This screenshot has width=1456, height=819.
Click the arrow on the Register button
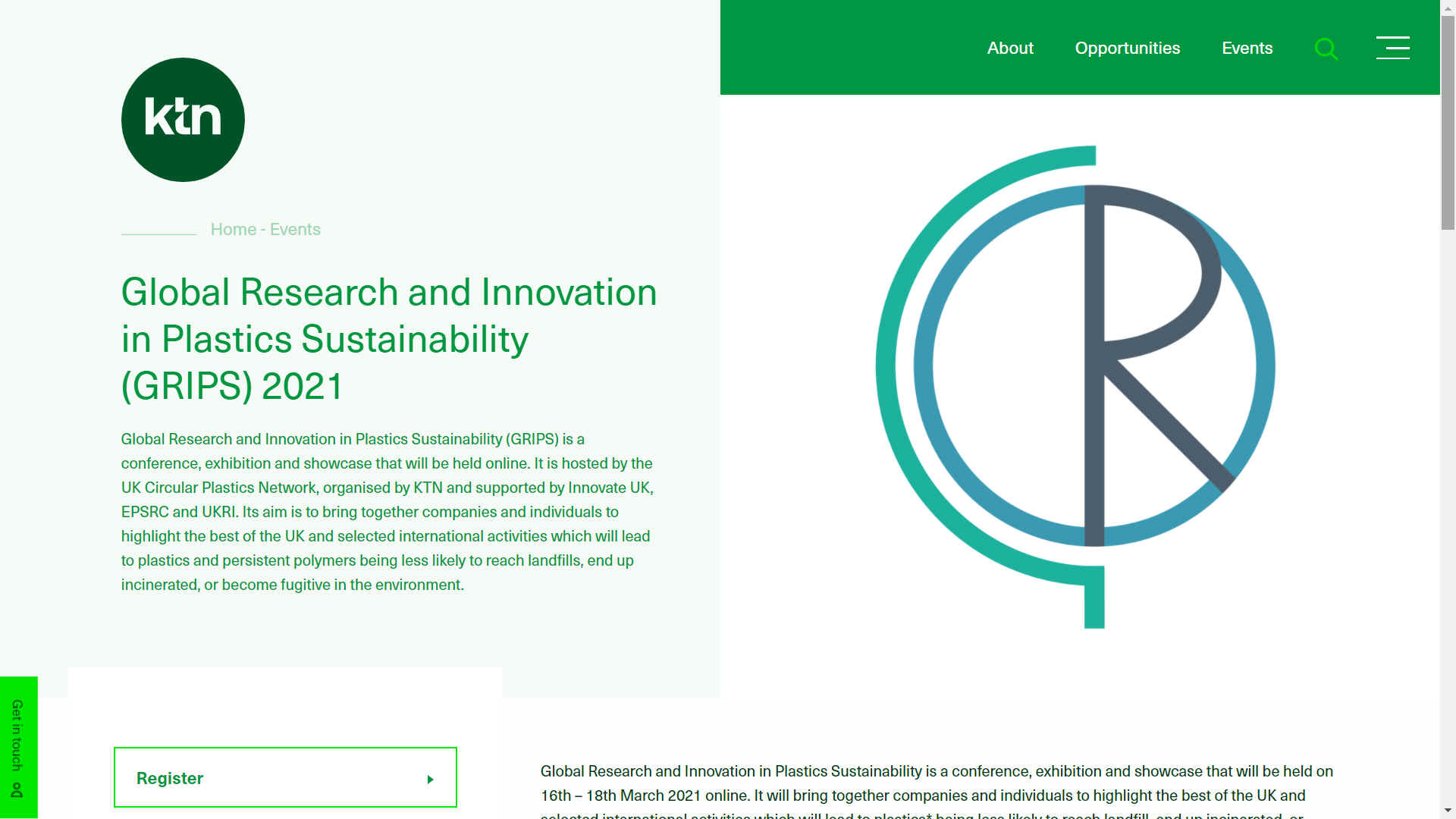[430, 780]
